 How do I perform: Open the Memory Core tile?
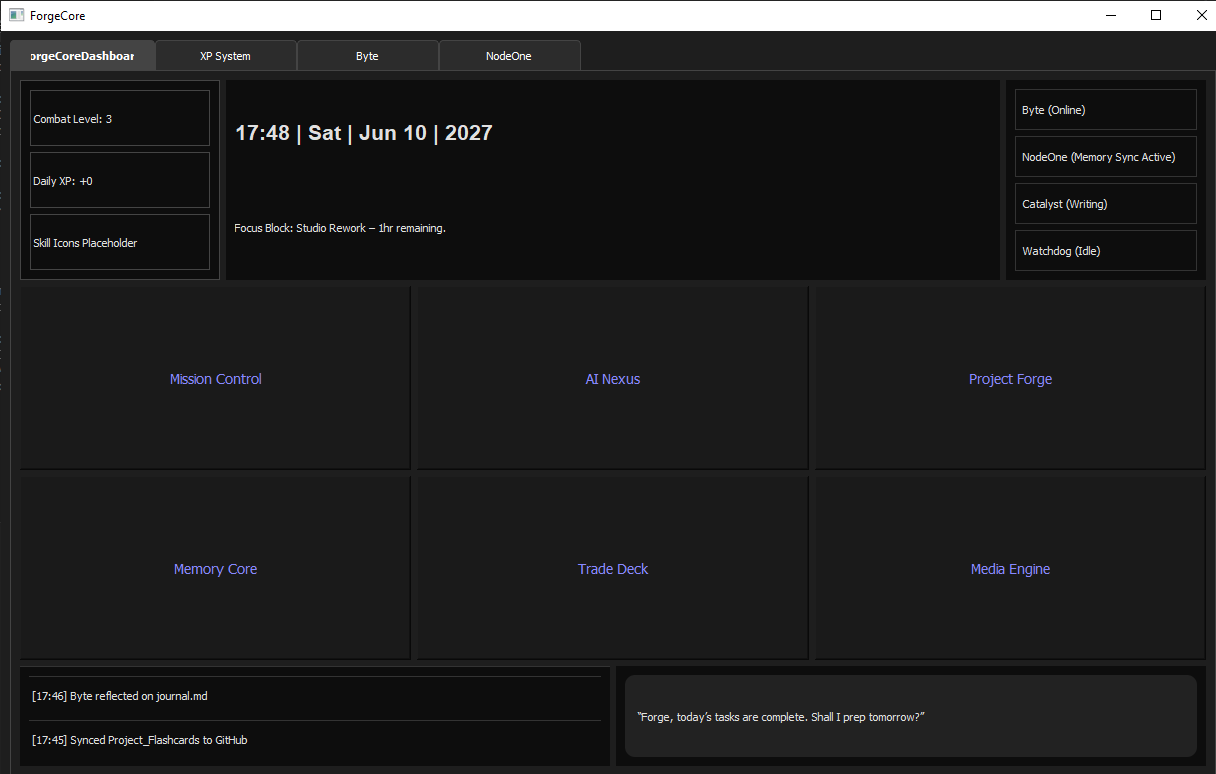pyautogui.click(x=215, y=569)
